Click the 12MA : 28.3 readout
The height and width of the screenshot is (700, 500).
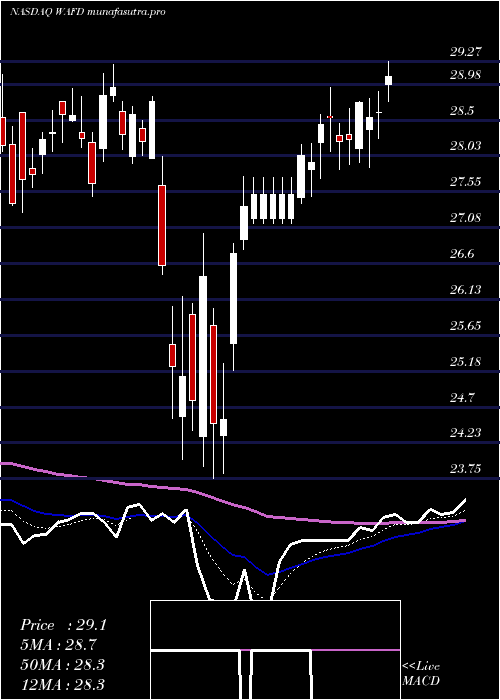click(62, 684)
